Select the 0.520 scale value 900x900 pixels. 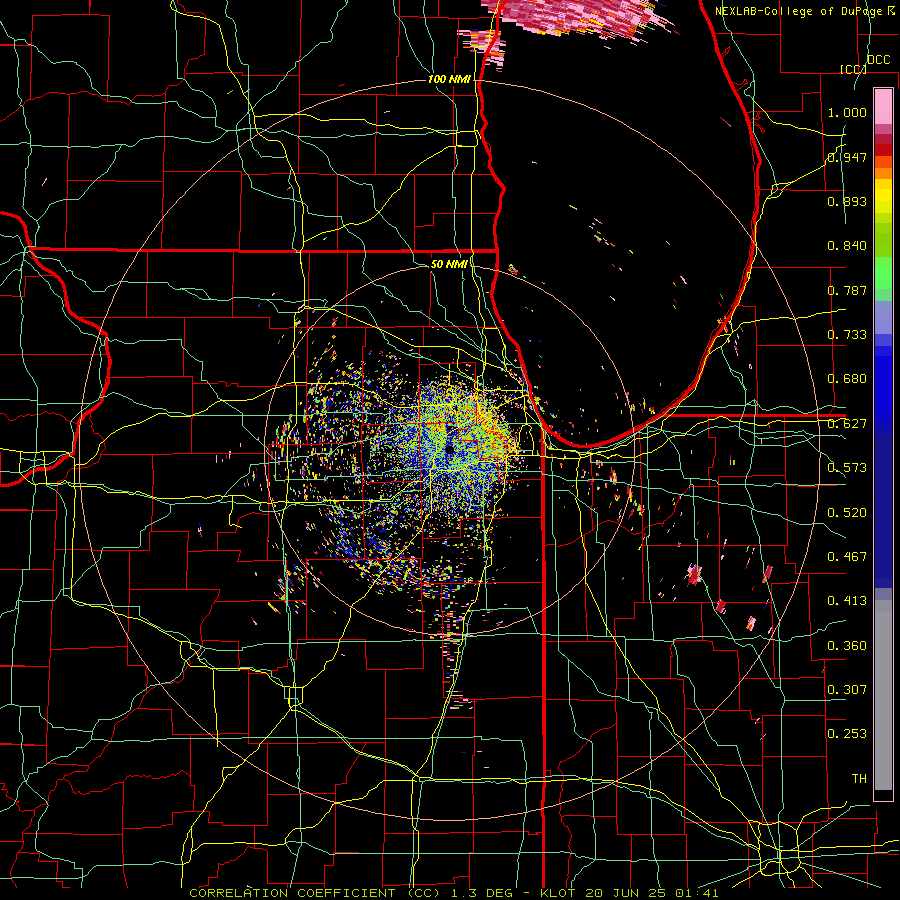847,513
